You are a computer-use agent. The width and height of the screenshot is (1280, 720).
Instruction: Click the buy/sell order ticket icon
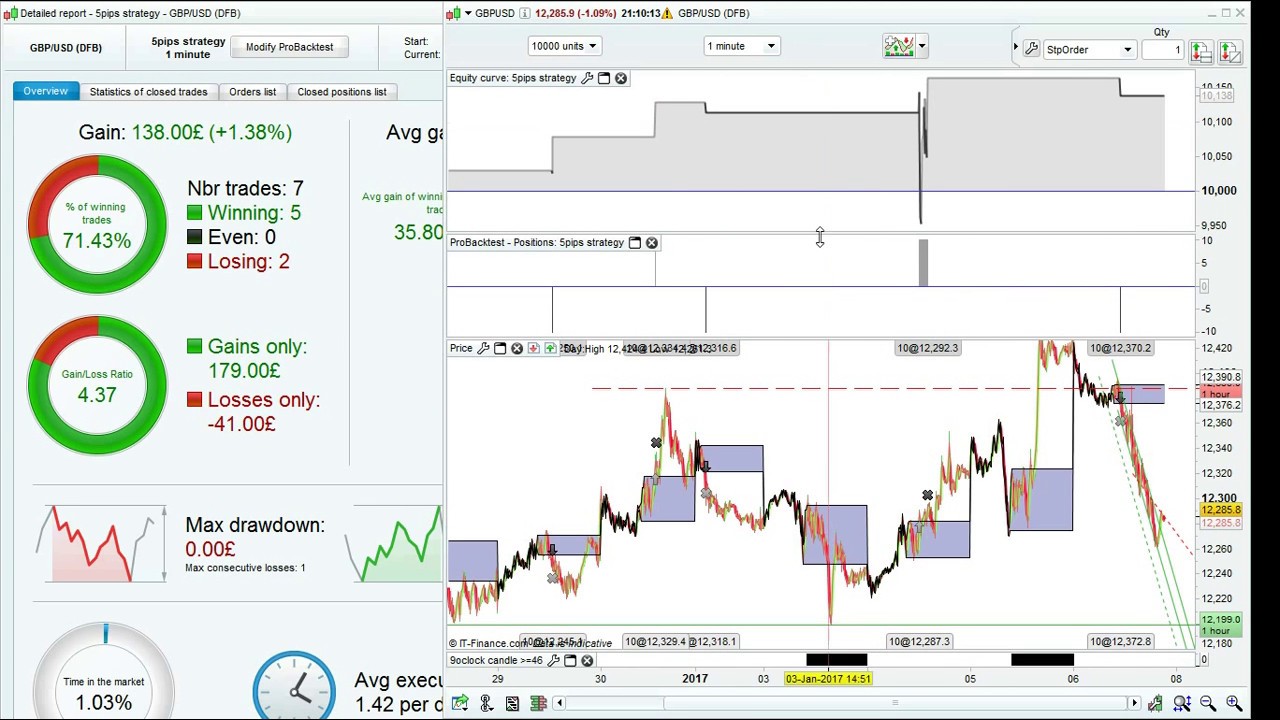(1201, 50)
